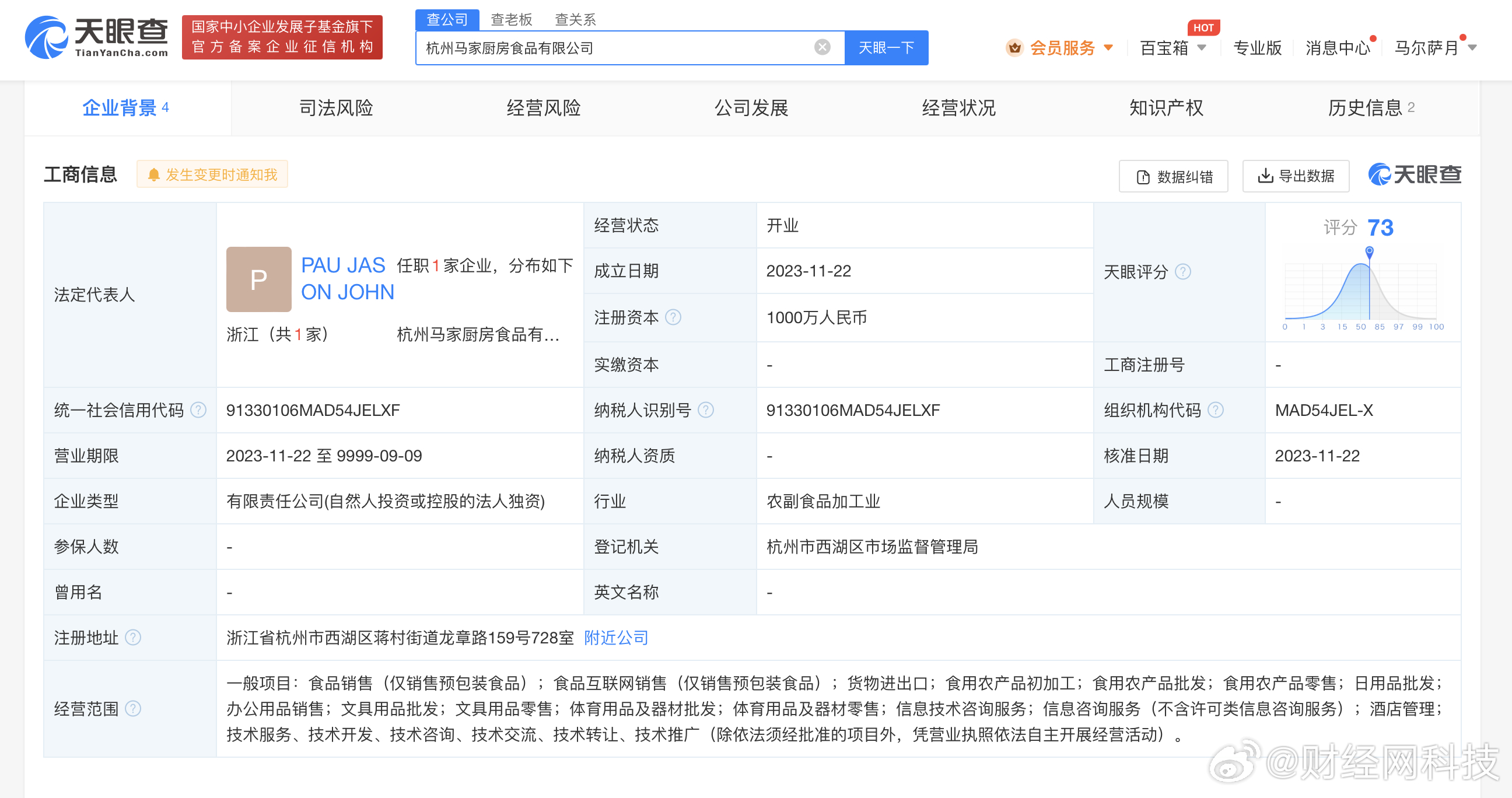Viewport: 1512px width, 798px height.
Task: Open the 附近公司 link
Action: coord(616,638)
